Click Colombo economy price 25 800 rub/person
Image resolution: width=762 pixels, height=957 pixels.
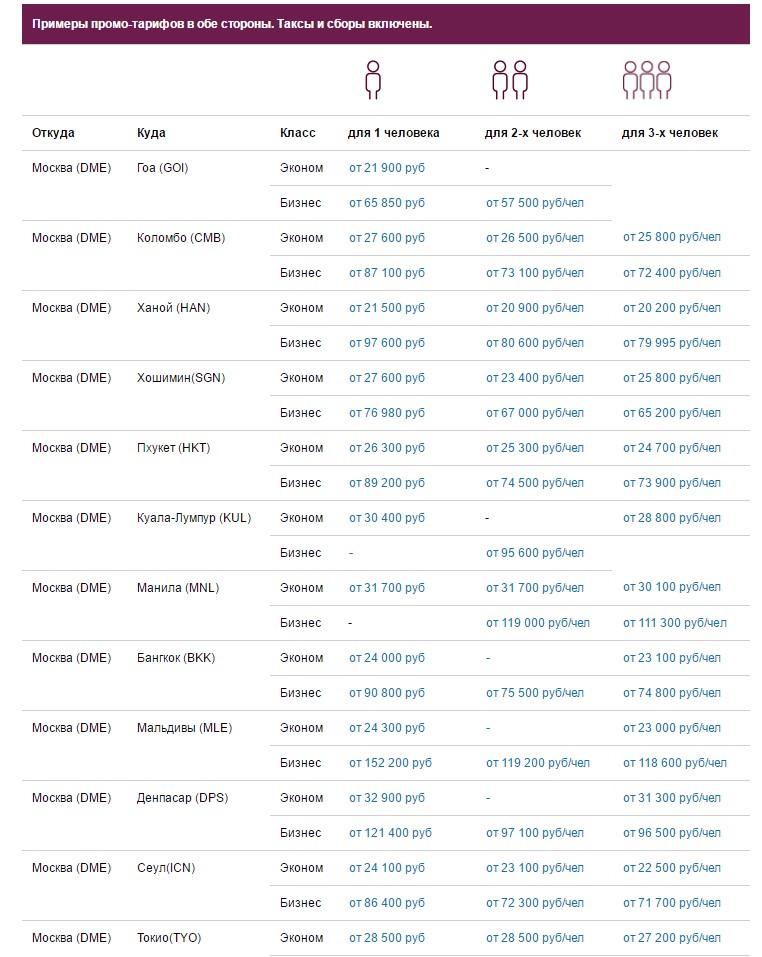[671, 238]
